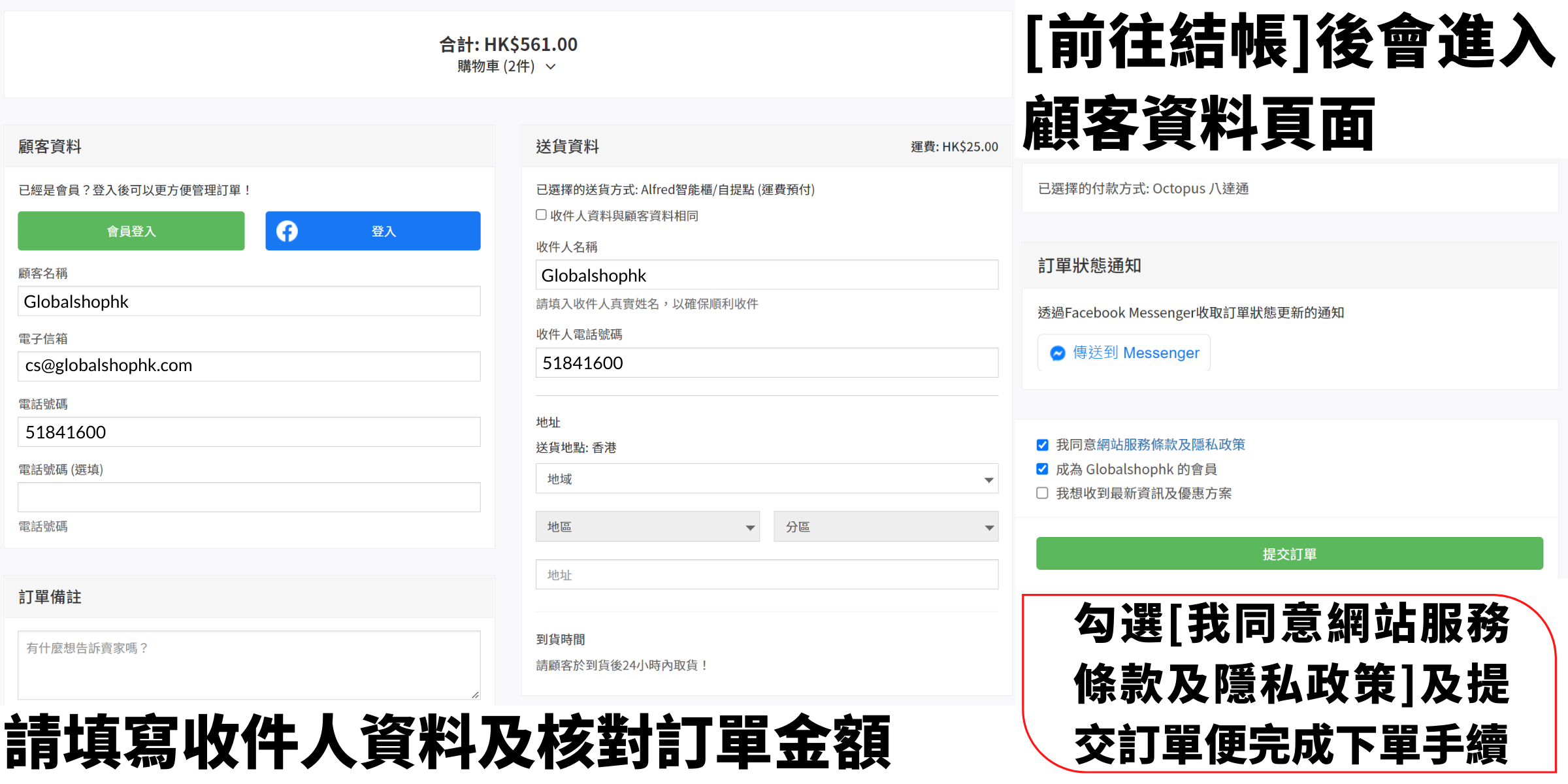Viewport: 1568px width, 784px height.
Task: Open the 地區 district dropdown
Action: [x=647, y=527]
